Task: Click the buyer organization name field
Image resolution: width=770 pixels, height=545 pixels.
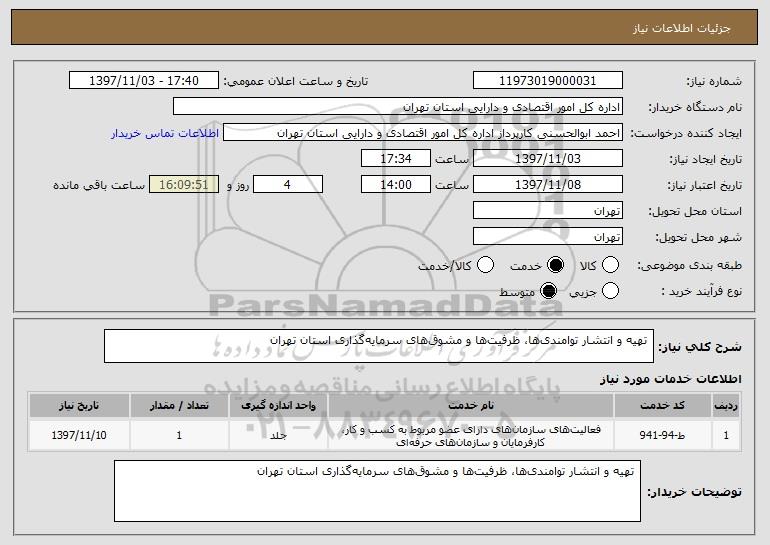Action: (x=398, y=107)
